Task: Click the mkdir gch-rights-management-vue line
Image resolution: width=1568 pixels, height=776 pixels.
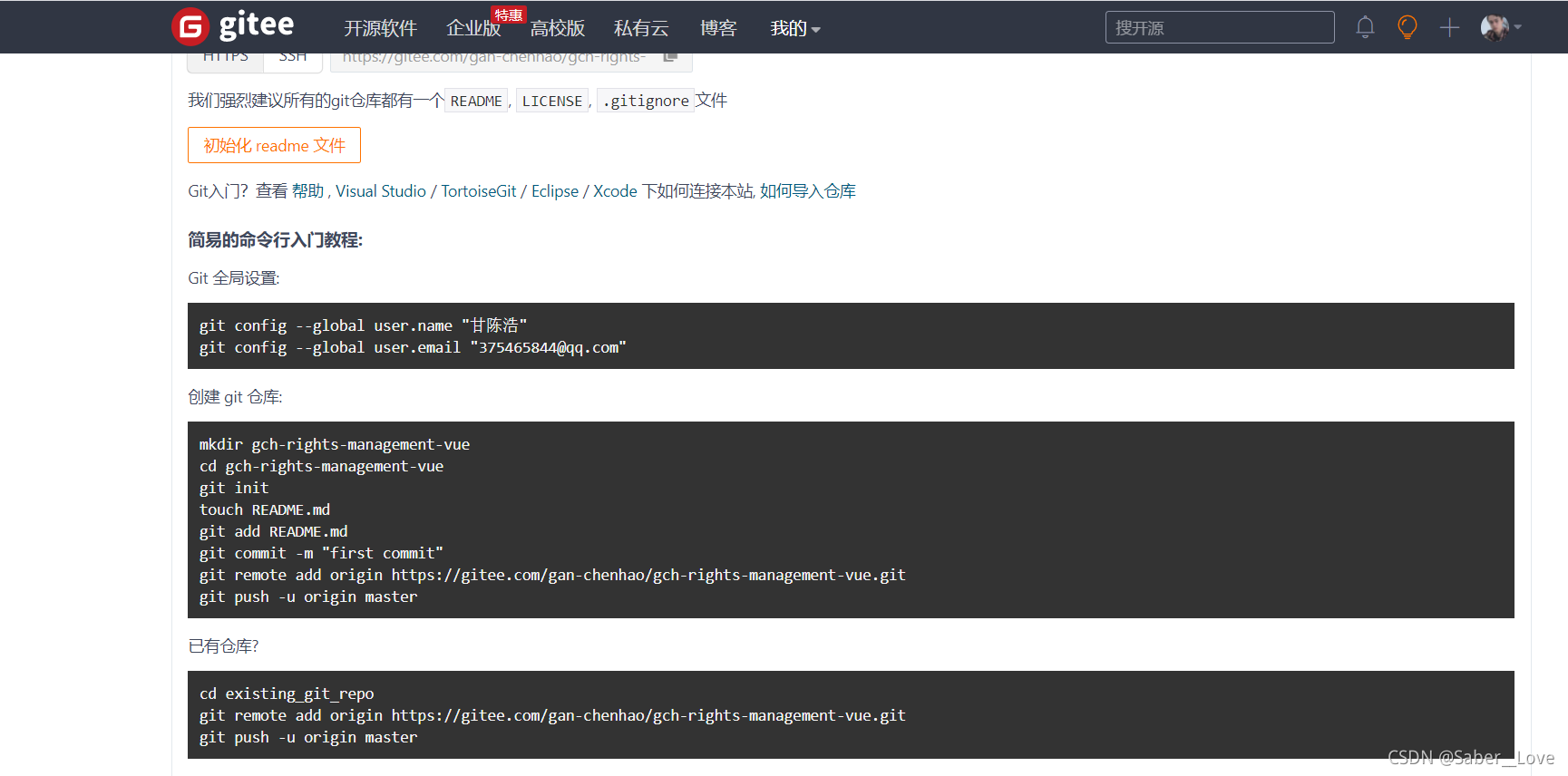Action: tap(335, 444)
